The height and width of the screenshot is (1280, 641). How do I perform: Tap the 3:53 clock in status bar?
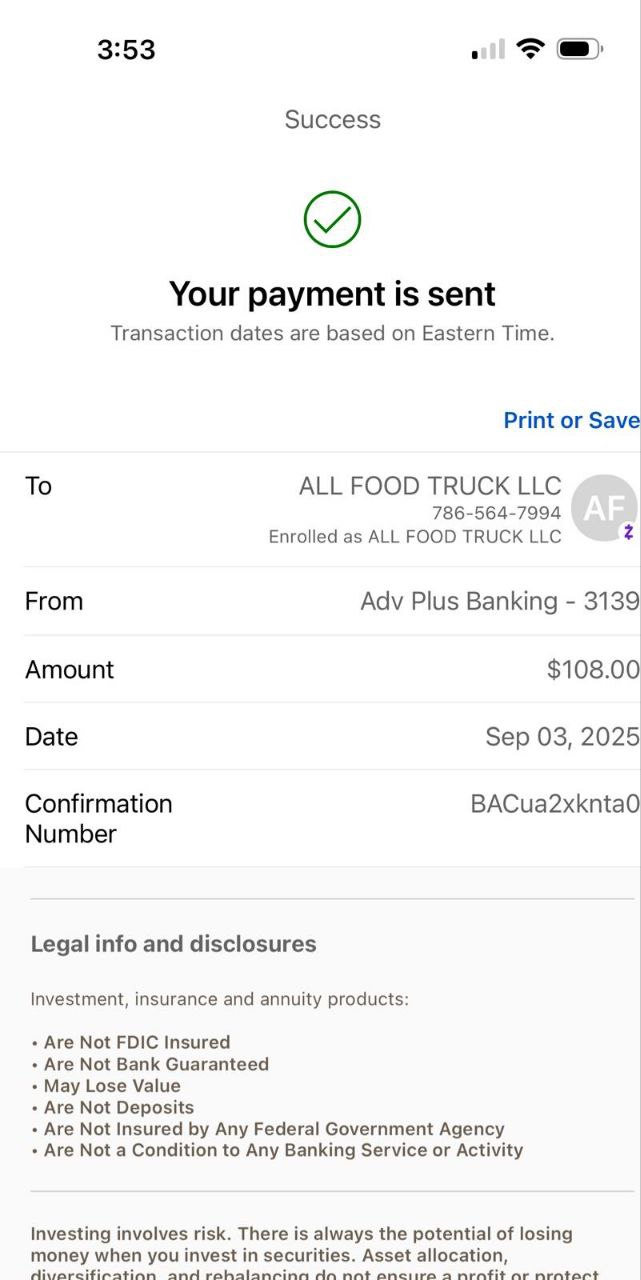pos(126,50)
